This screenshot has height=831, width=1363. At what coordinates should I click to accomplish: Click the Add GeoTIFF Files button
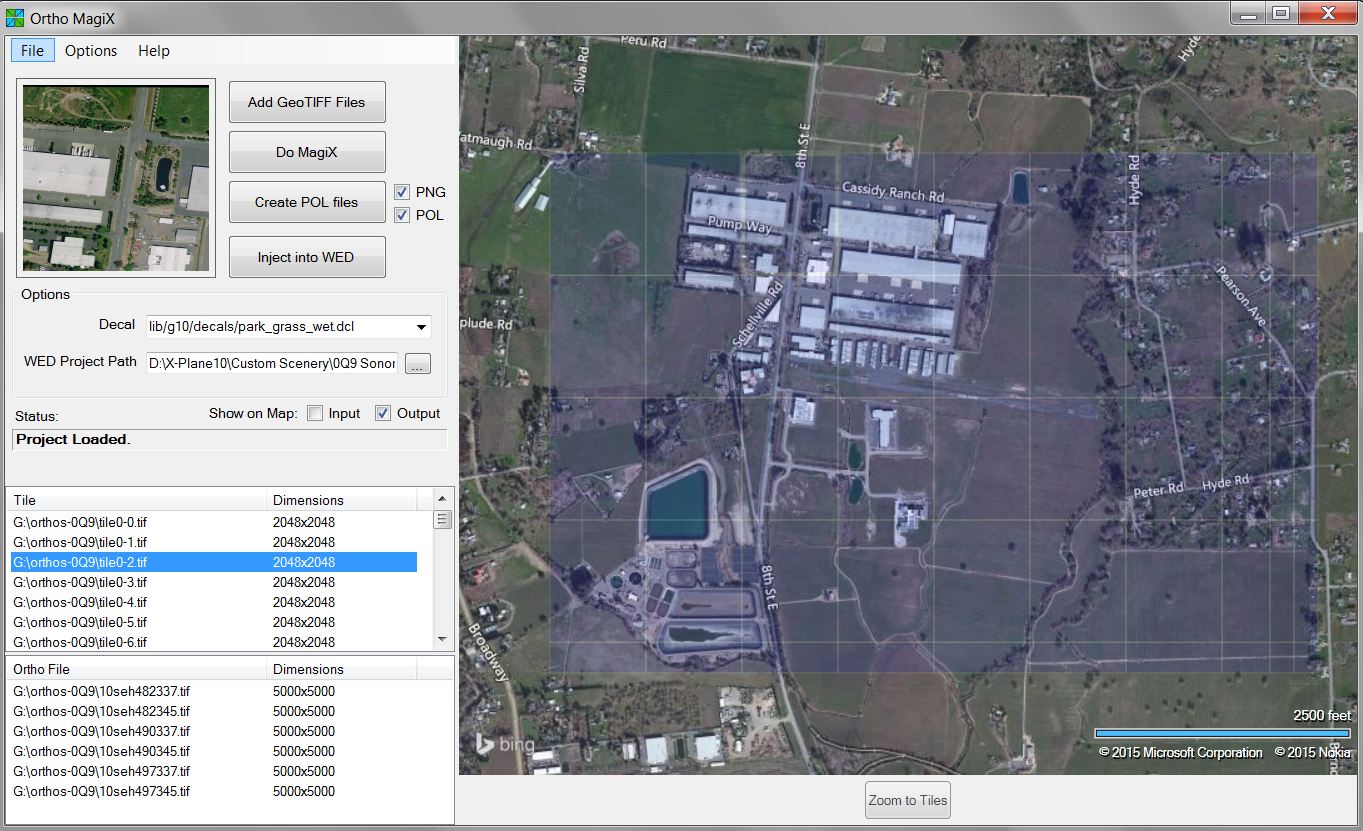307,102
